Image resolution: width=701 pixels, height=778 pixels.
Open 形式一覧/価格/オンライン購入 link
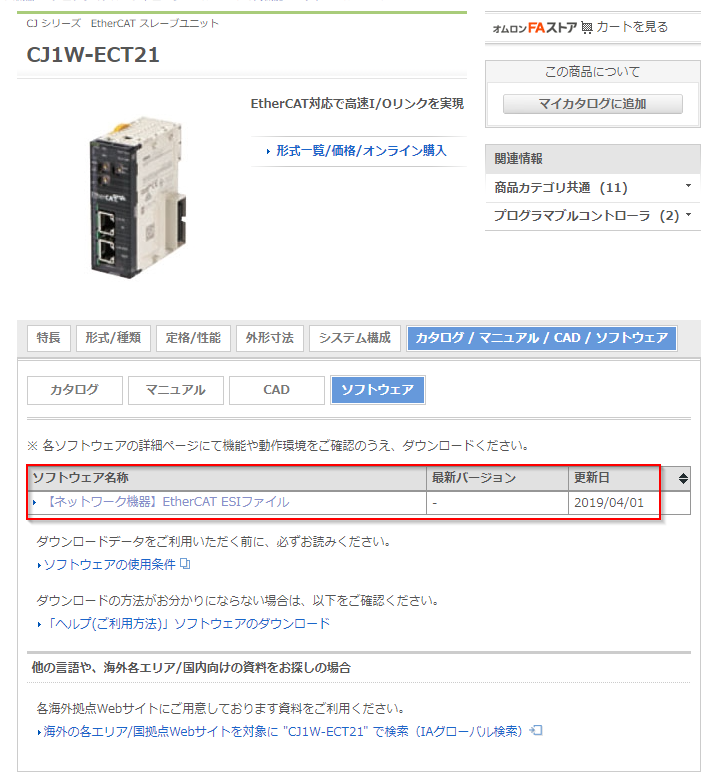tap(362, 151)
